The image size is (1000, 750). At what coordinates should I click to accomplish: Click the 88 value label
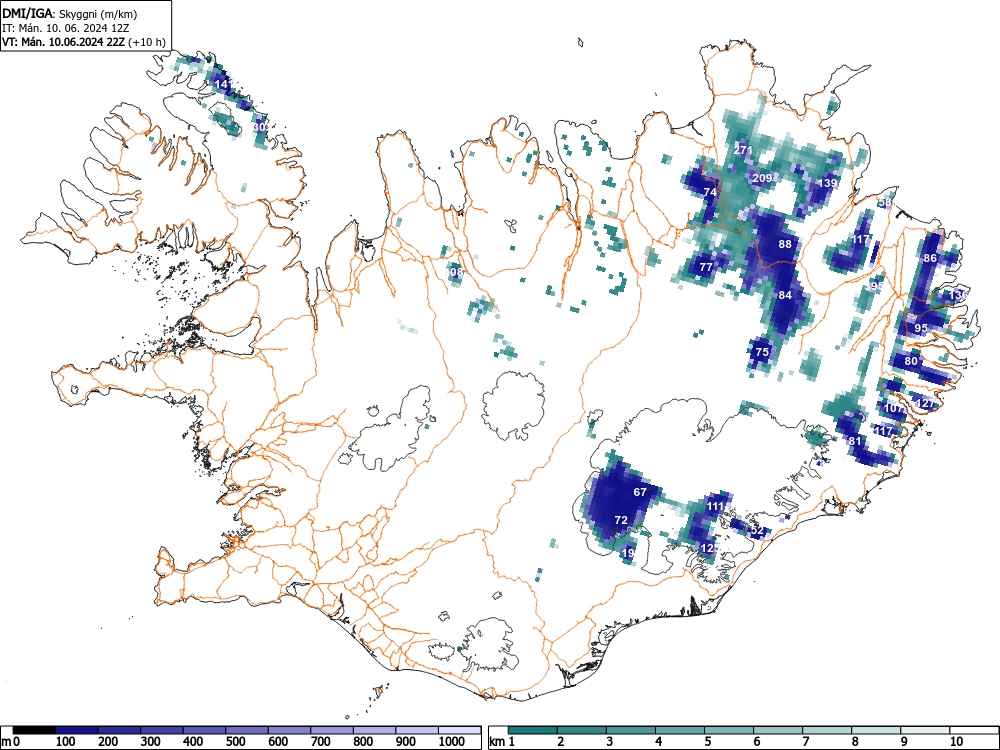point(785,244)
